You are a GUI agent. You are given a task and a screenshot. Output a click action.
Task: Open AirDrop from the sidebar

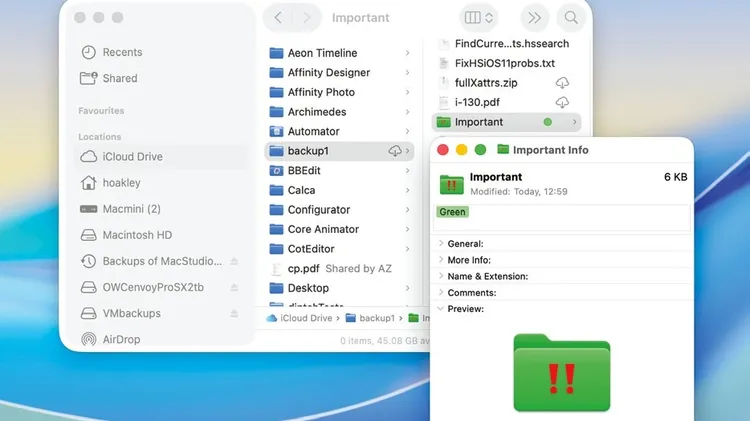coord(121,339)
